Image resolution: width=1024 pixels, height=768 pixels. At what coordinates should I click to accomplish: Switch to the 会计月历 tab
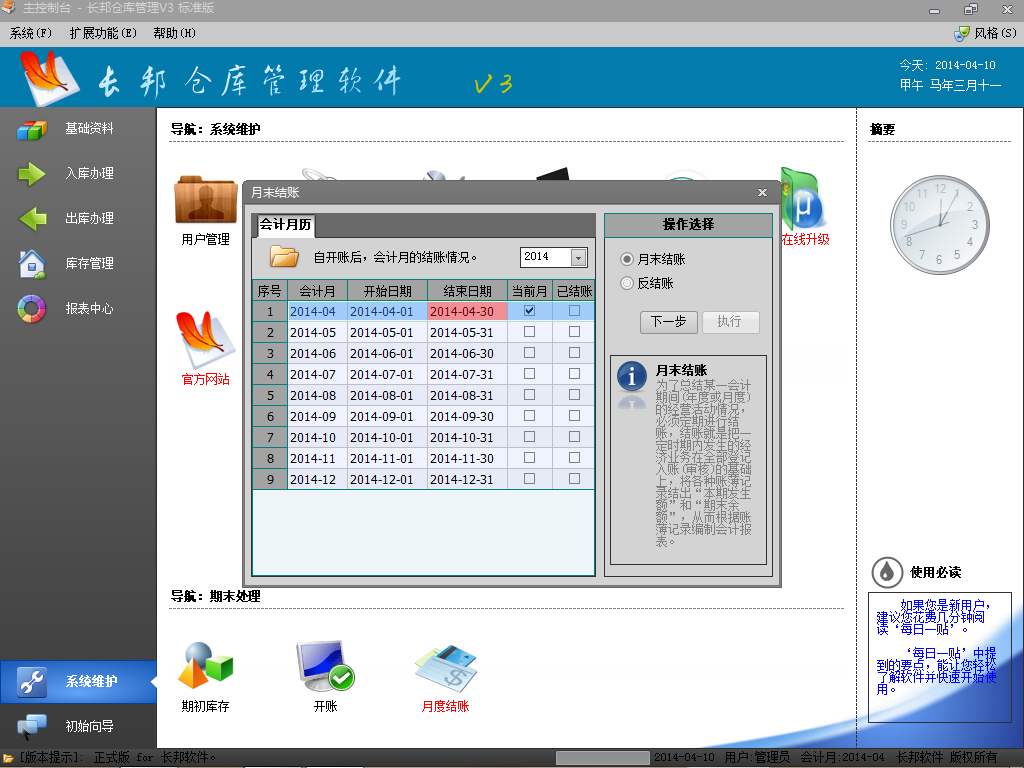click(x=285, y=225)
